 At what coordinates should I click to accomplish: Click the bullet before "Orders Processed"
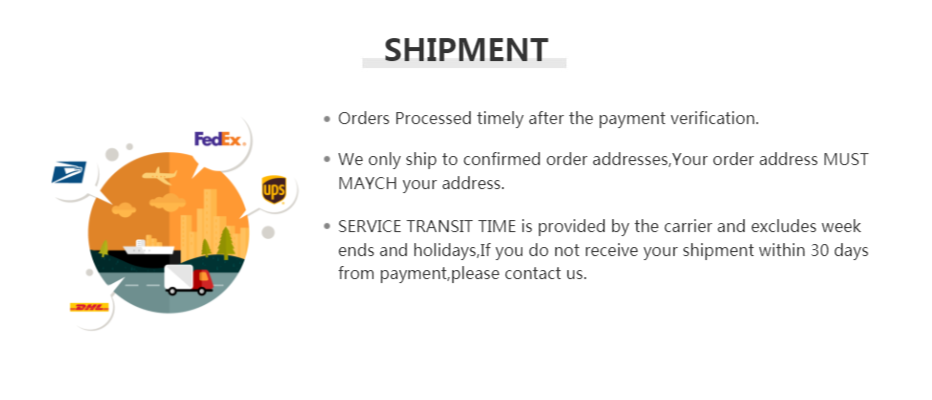point(327,119)
